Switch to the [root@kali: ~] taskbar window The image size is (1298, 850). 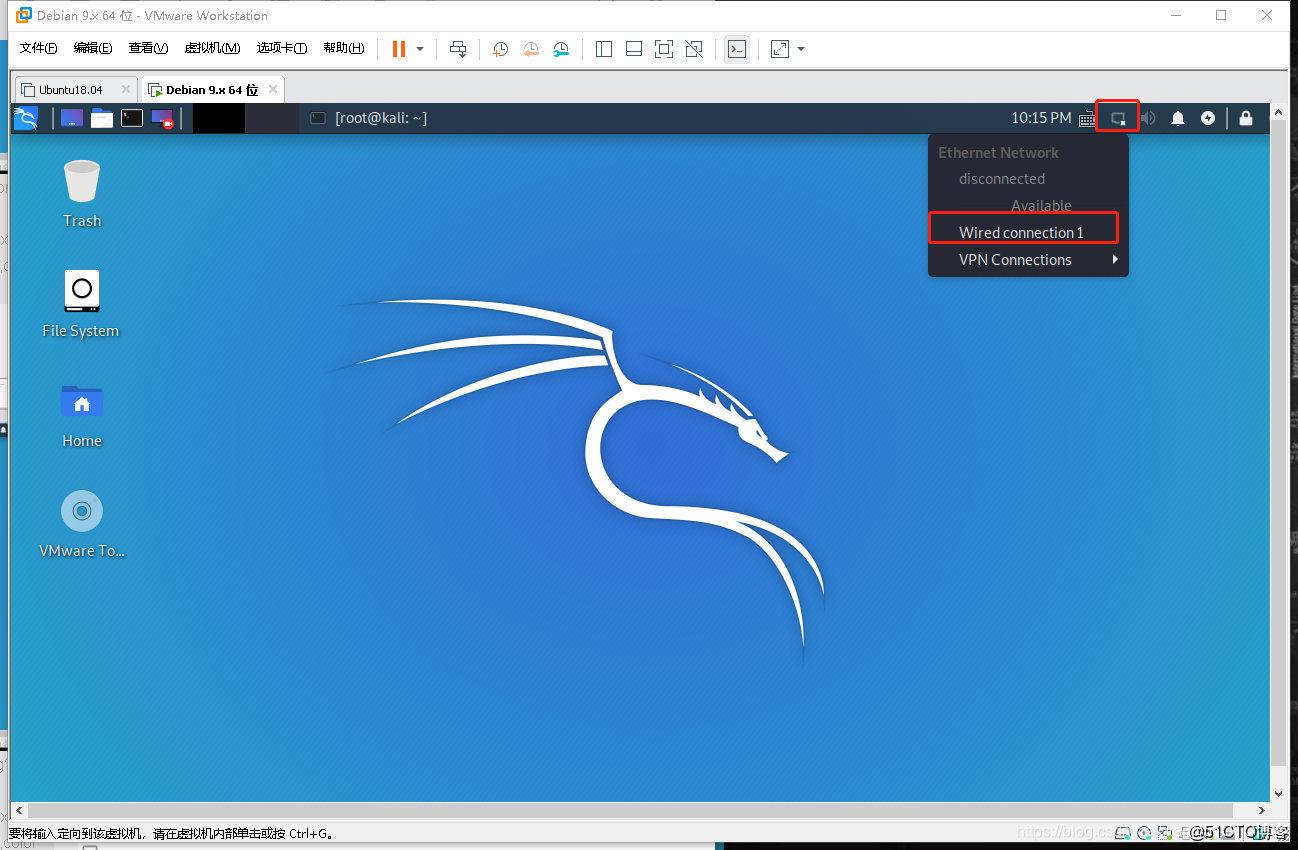click(x=369, y=118)
